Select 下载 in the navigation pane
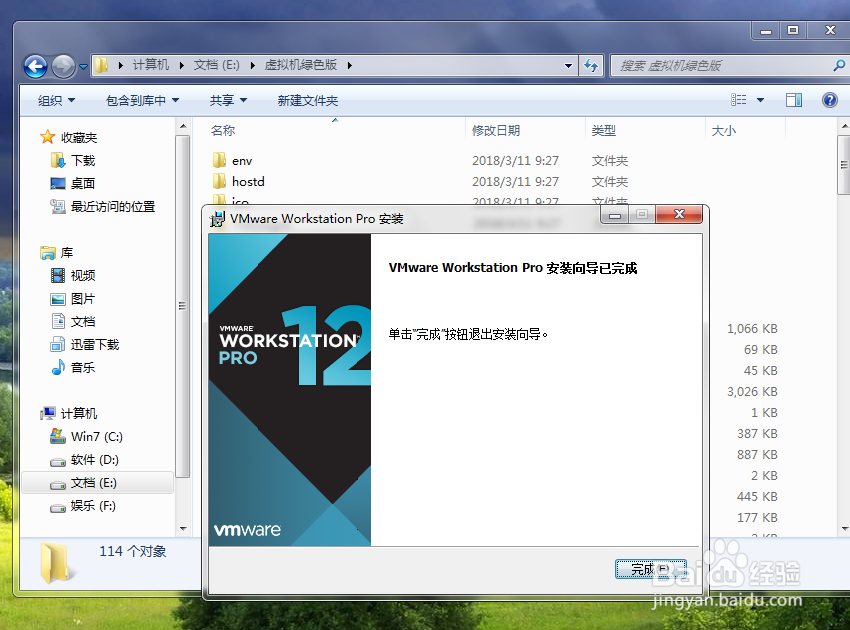 [x=83, y=160]
